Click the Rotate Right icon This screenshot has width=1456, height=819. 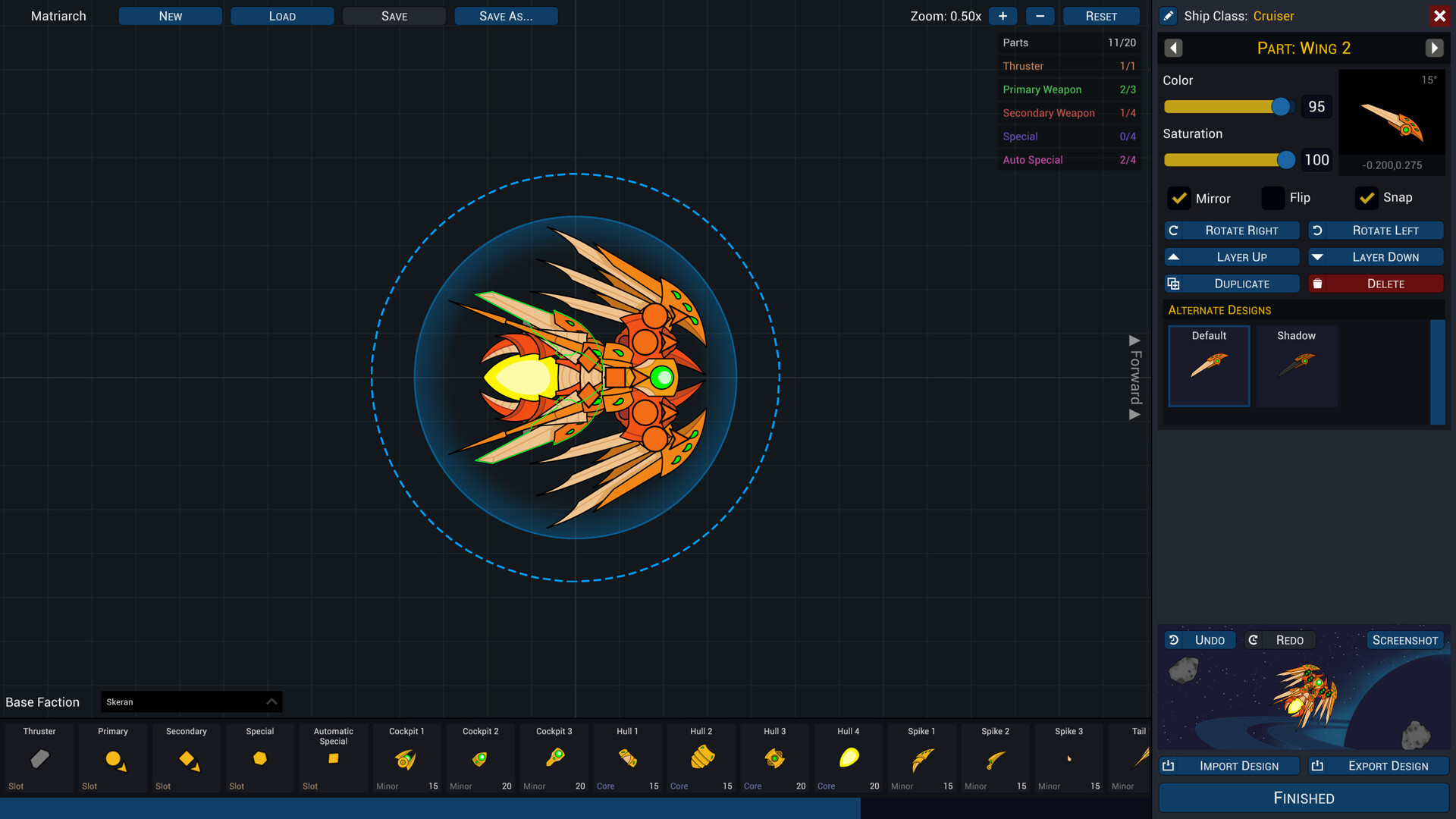point(1175,230)
